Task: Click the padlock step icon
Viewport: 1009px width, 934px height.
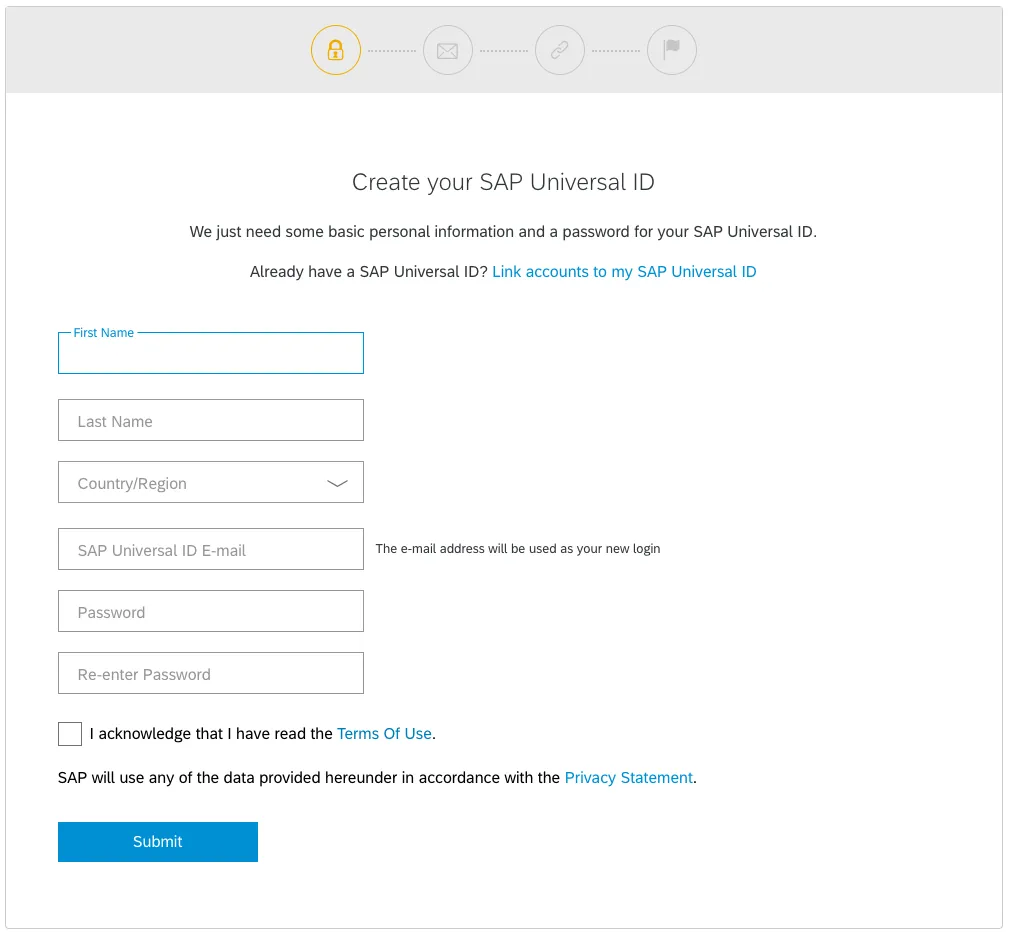Action: (335, 50)
